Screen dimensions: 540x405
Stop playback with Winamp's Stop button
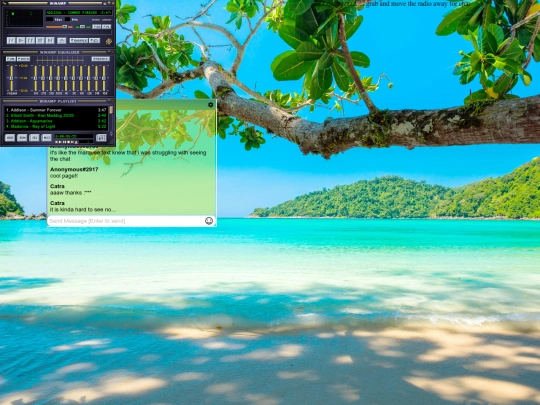click(x=40, y=41)
